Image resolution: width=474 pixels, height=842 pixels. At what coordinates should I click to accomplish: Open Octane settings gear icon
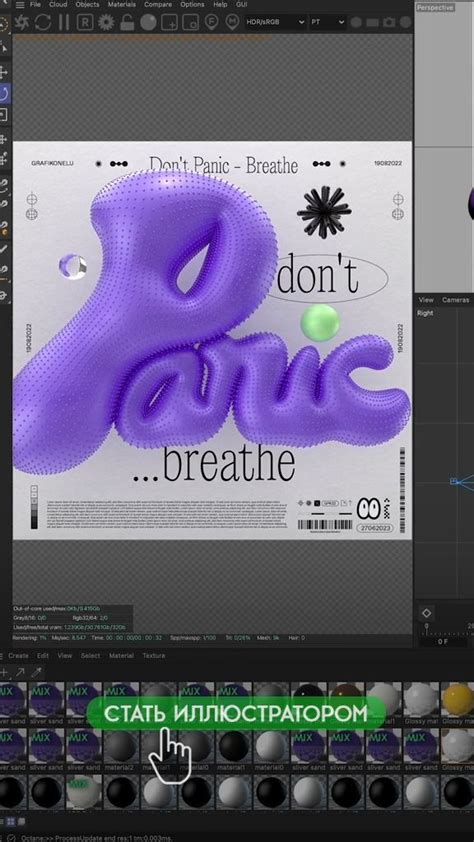pyautogui.click(x=105, y=23)
